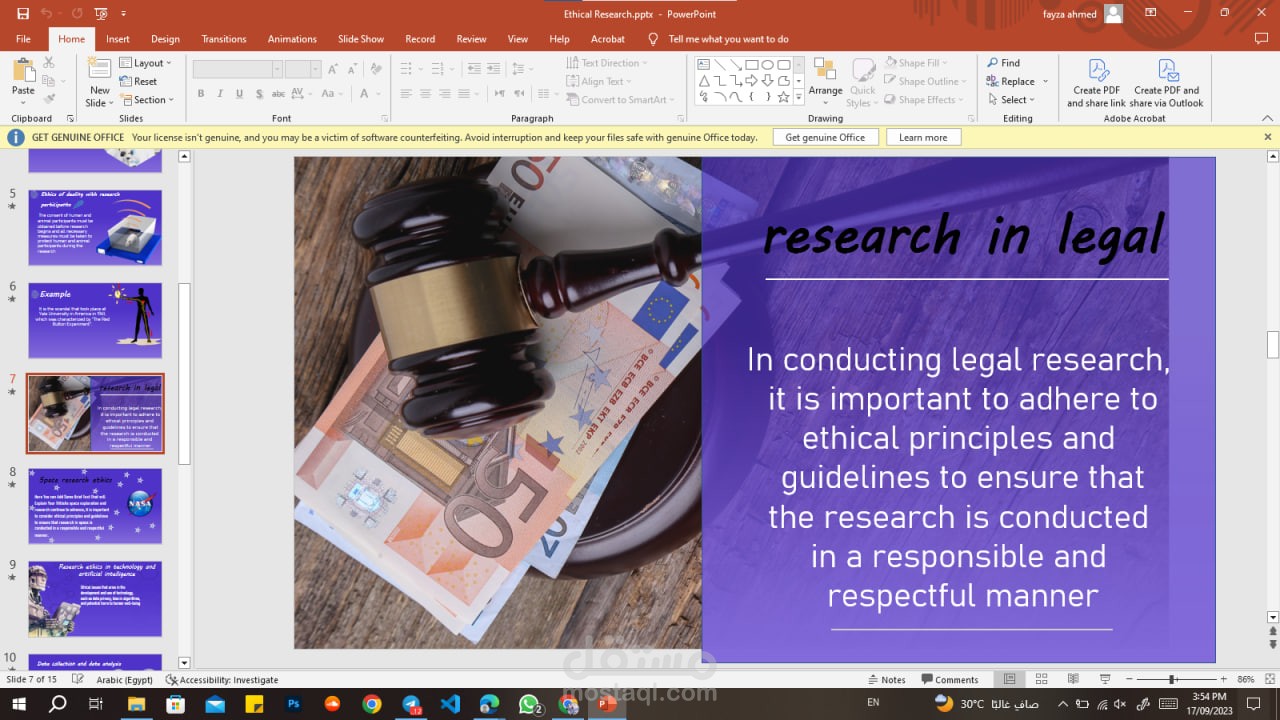Screen dimensions: 1280x720
Task: Justify text in Paragraph group
Action: [x=463, y=94]
